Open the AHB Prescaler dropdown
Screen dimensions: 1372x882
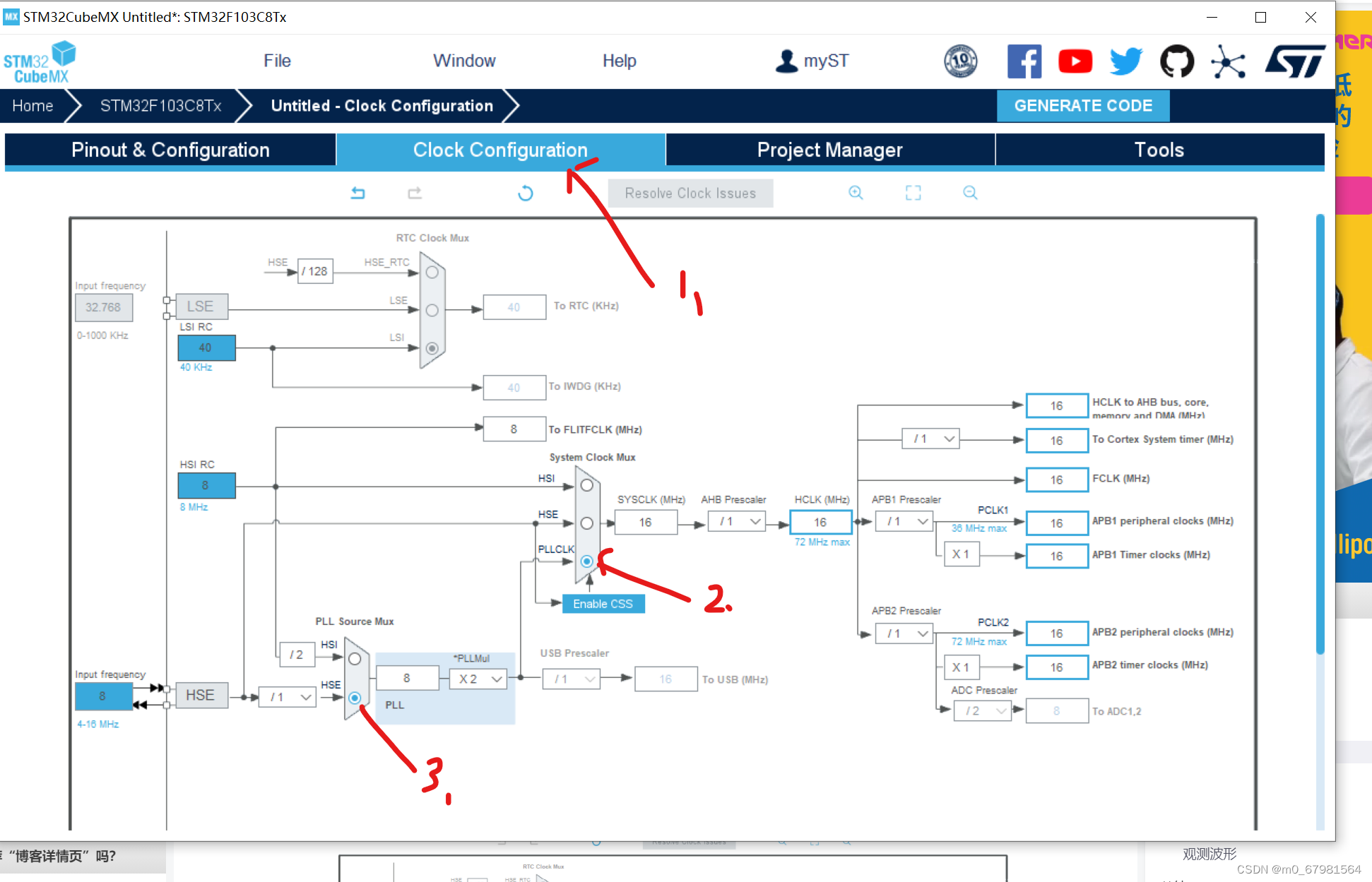(x=738, y=522)
